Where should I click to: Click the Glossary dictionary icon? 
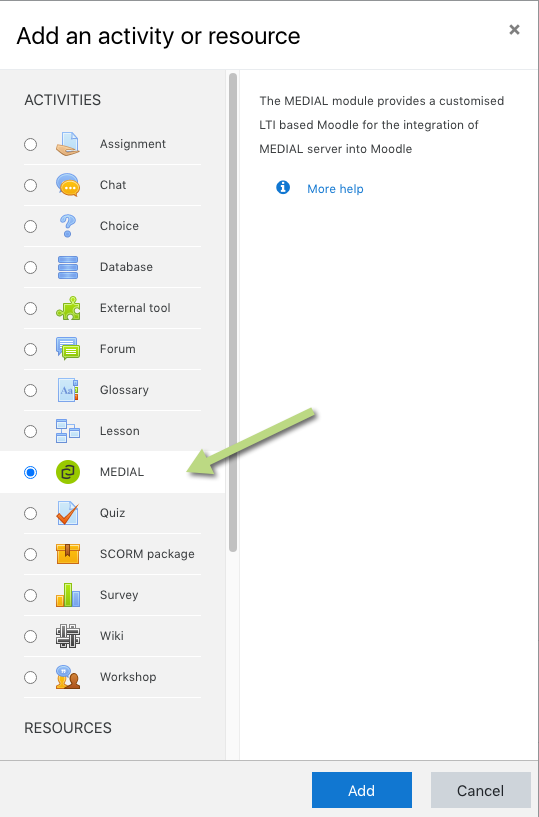(68, 390)
